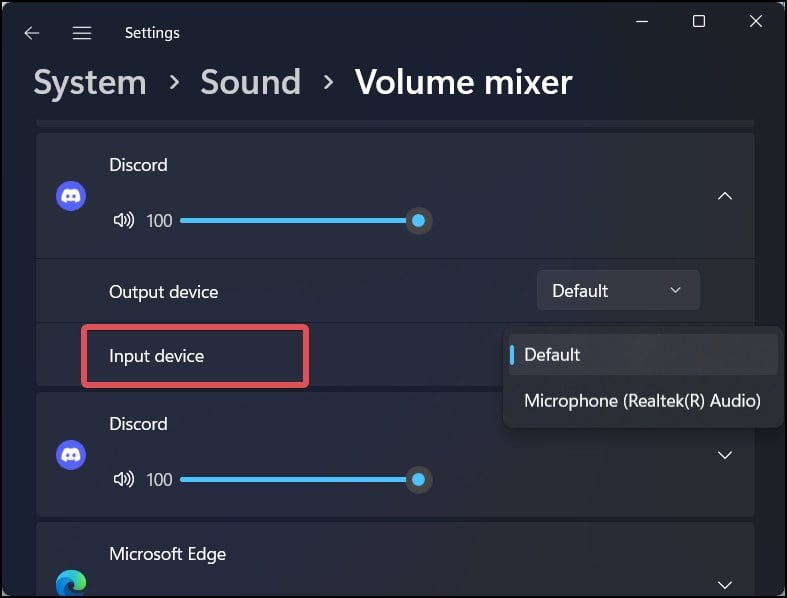Image resolution: width=787 pixels, height=598 pixels.
Task: Minimize the Settings window
Action: pyautogui.click(x=642, y=22)
